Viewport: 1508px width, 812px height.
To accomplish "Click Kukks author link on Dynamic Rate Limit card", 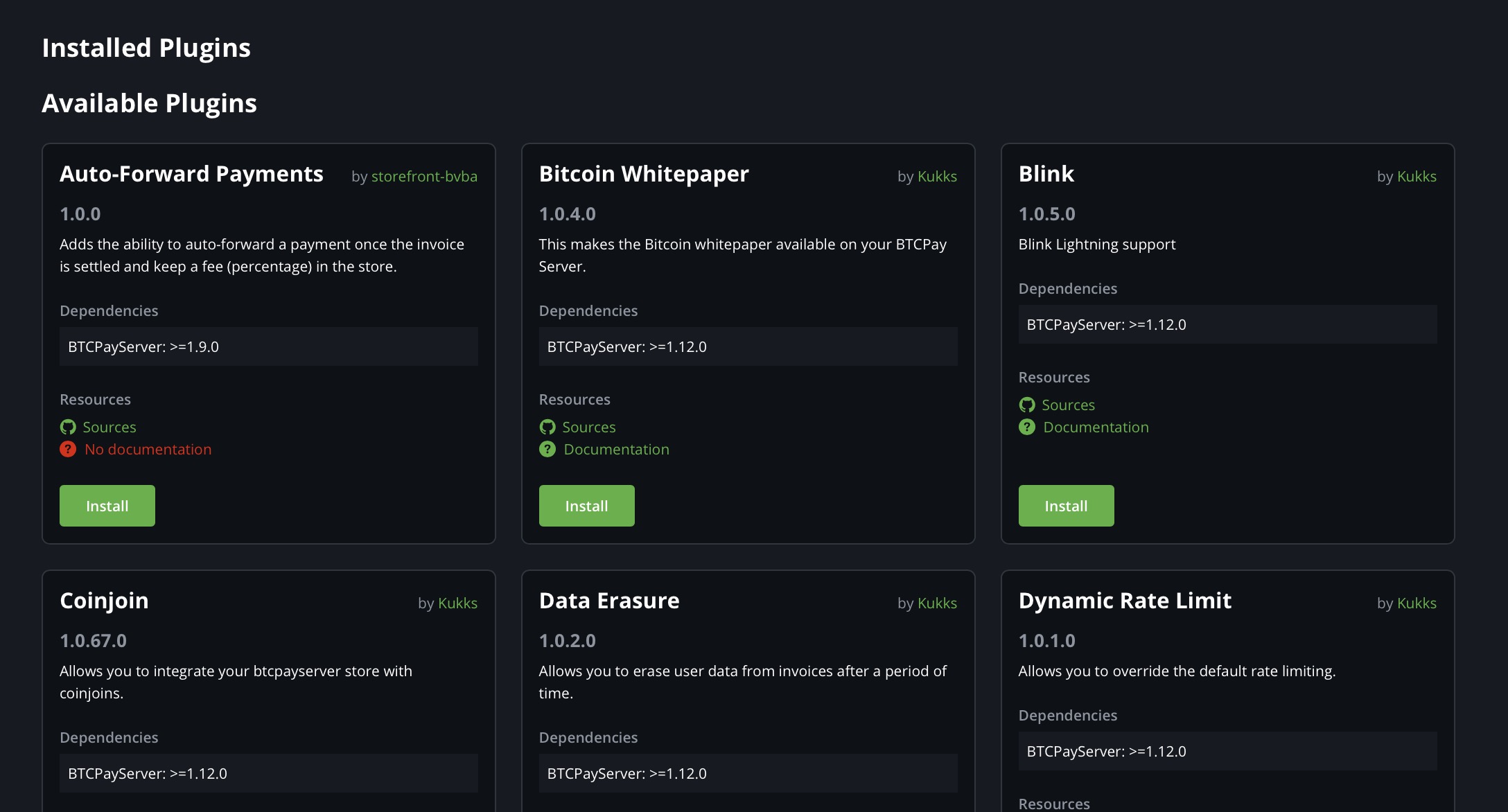I will tap(1417, 603).
